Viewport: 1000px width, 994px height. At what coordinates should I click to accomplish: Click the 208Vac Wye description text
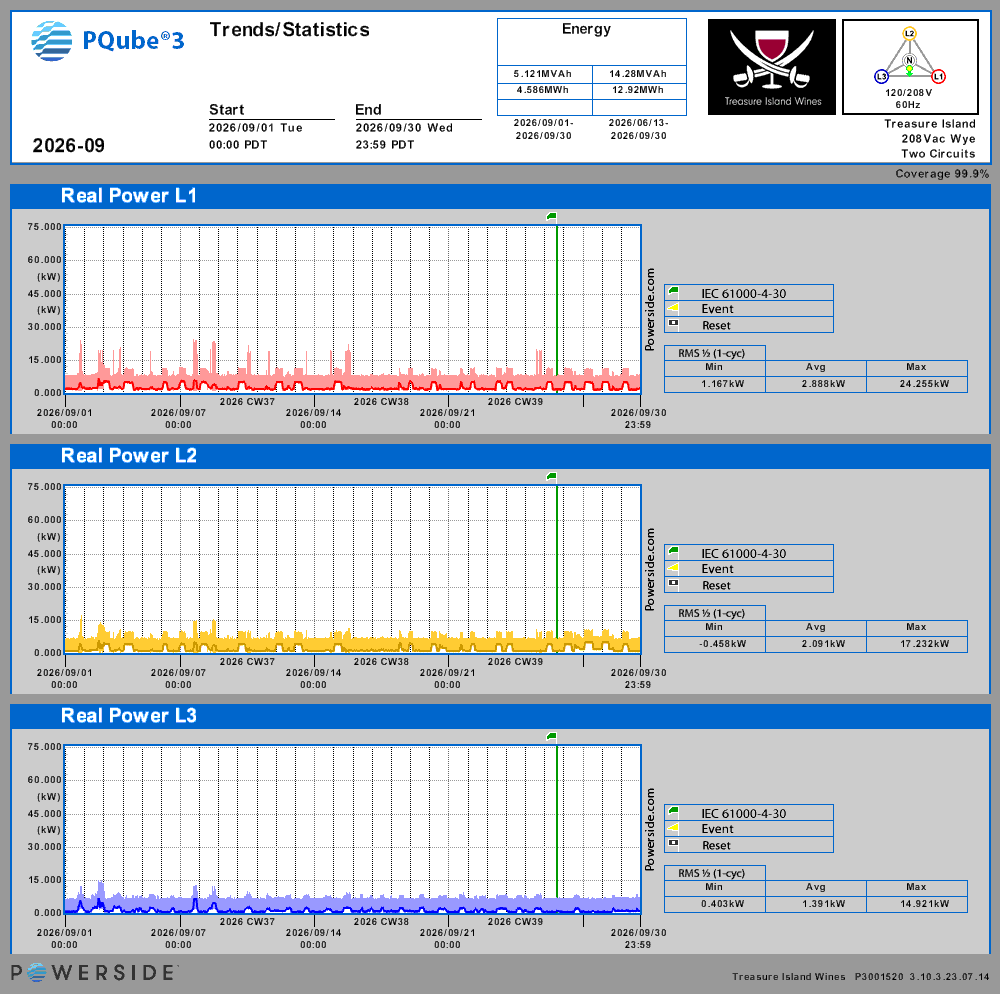(938, 139)
